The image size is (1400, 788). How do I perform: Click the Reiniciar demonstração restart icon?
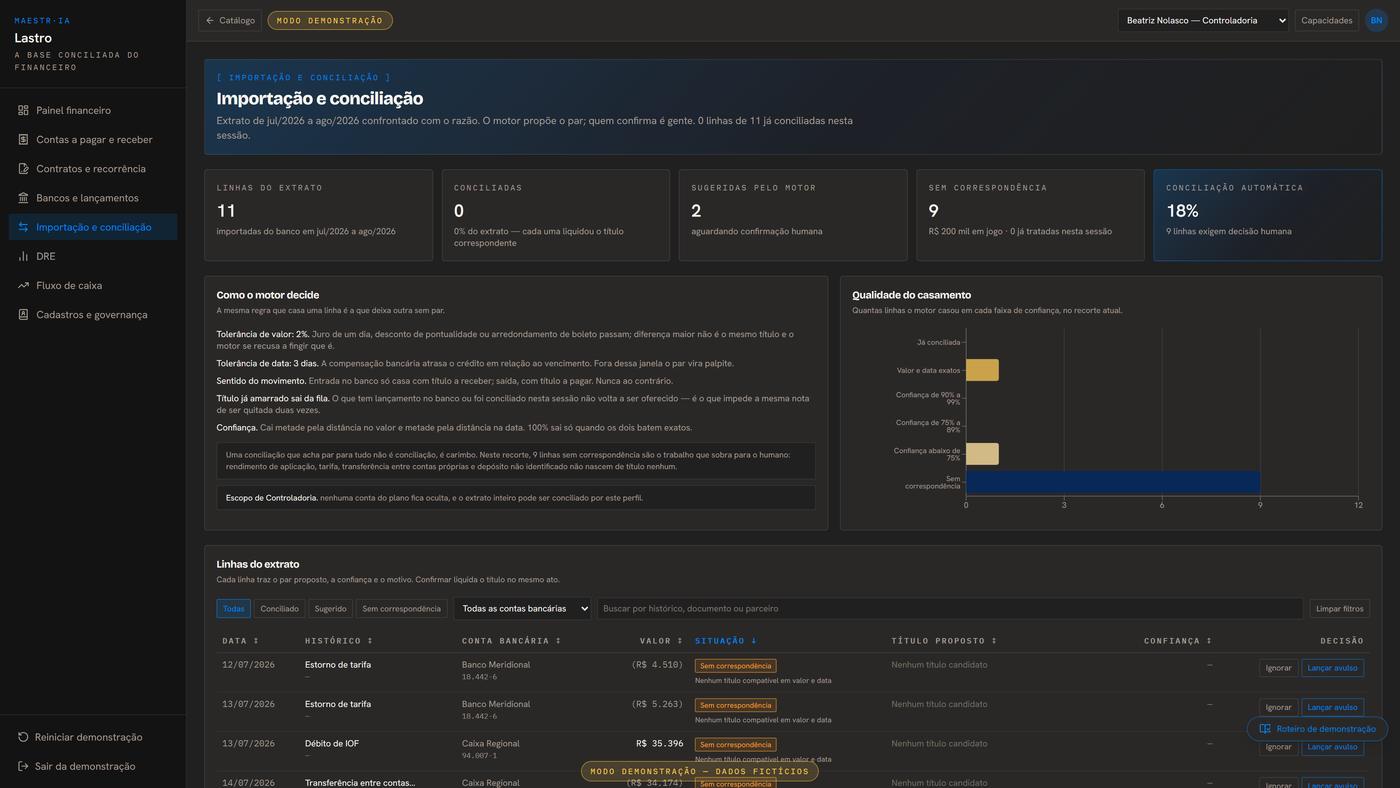[x=23, y=737]
